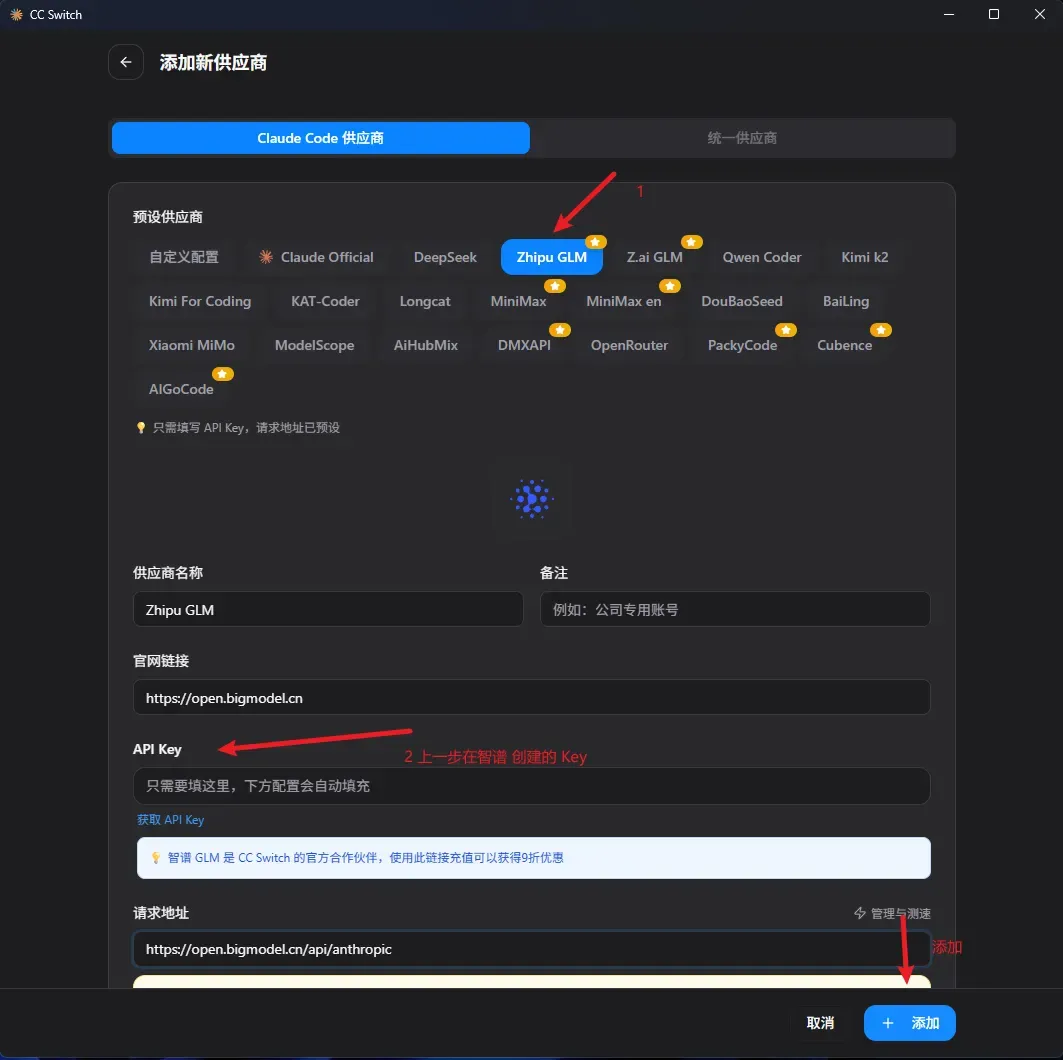Click the blue provider logo icon
Image resolution: width=1063 pixels, height=1060 pixels.
532,500
